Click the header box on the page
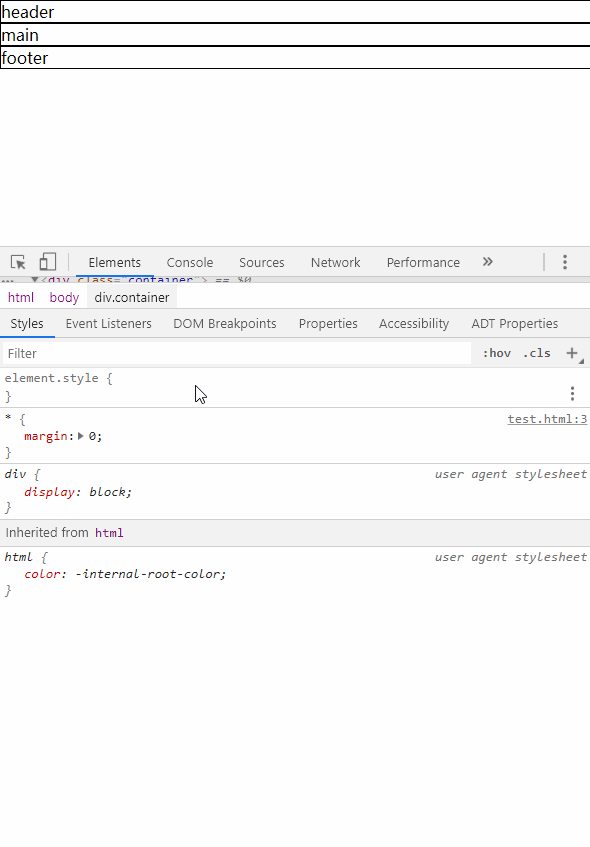 (295, 12)
